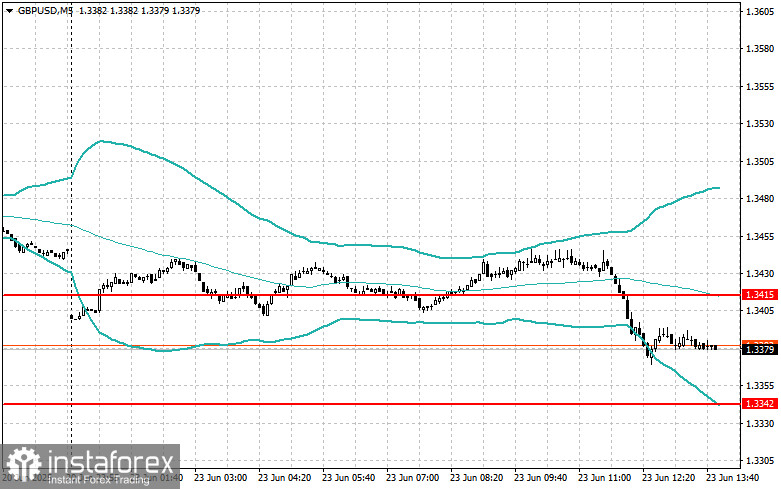
Task: Select the 23 Jun 09:40 time label
Action: (540, 478)
